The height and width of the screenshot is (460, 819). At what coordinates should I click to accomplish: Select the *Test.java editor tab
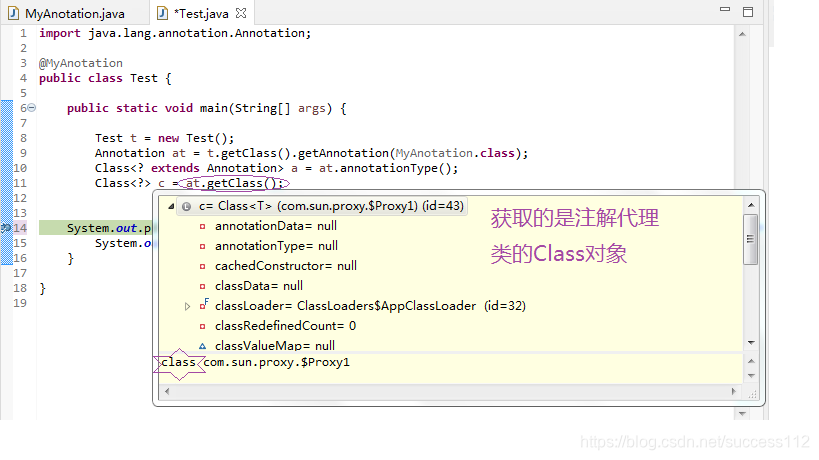click(201, 13)
